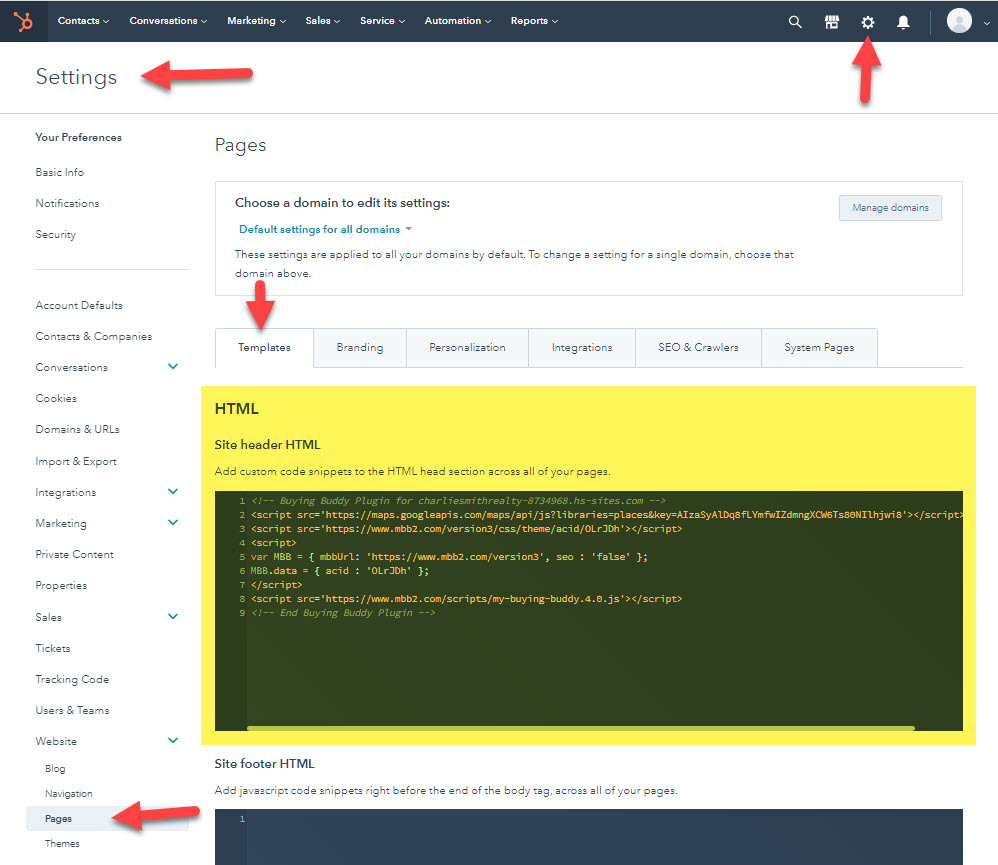
Task: Open the Marketplace storefront icon
Action: pyautogui.click(x=831, y=22)
